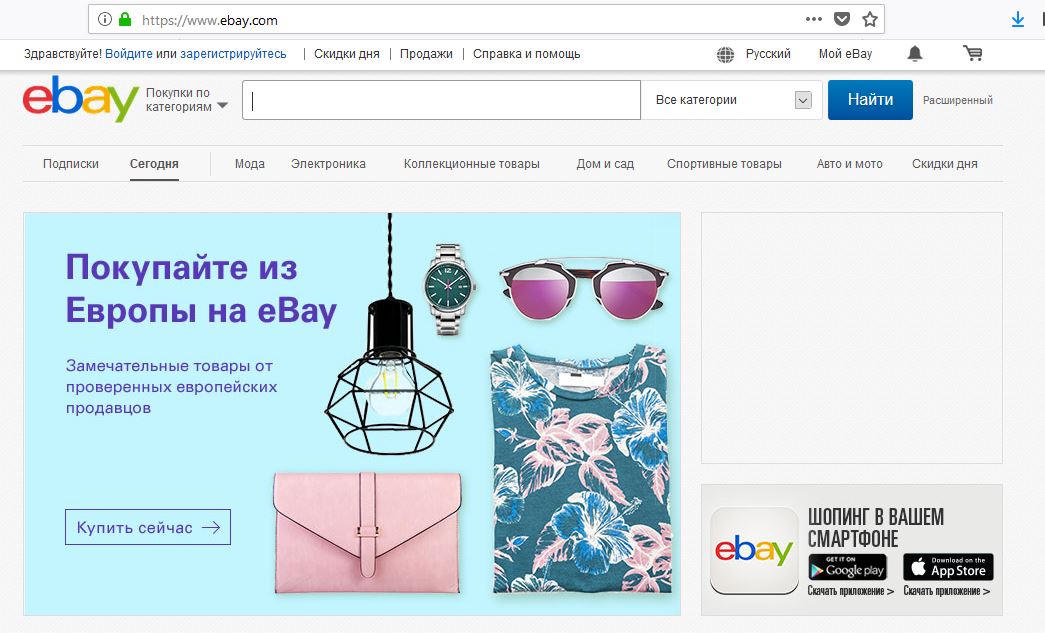Bookmark this page with the star icon
The width and height of the screenshot is (1045, 633).
click(870, 19)
